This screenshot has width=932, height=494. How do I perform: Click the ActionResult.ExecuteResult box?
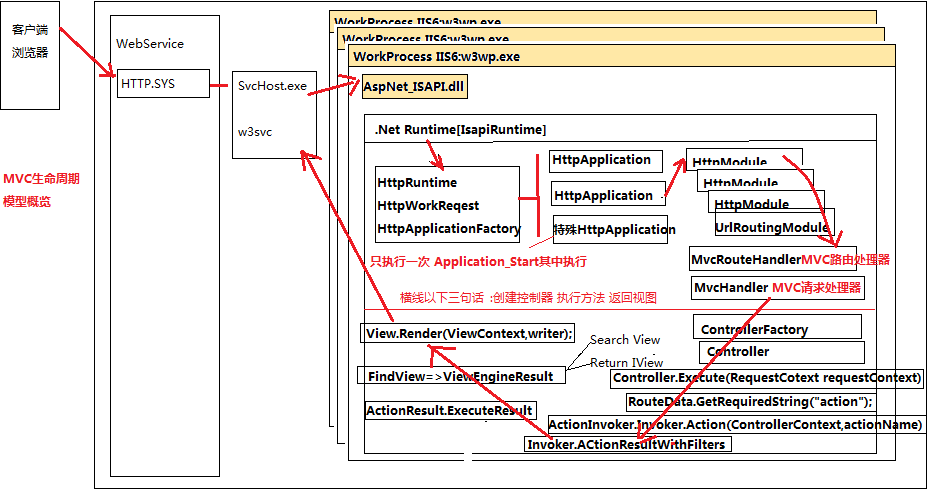[451, 410]
